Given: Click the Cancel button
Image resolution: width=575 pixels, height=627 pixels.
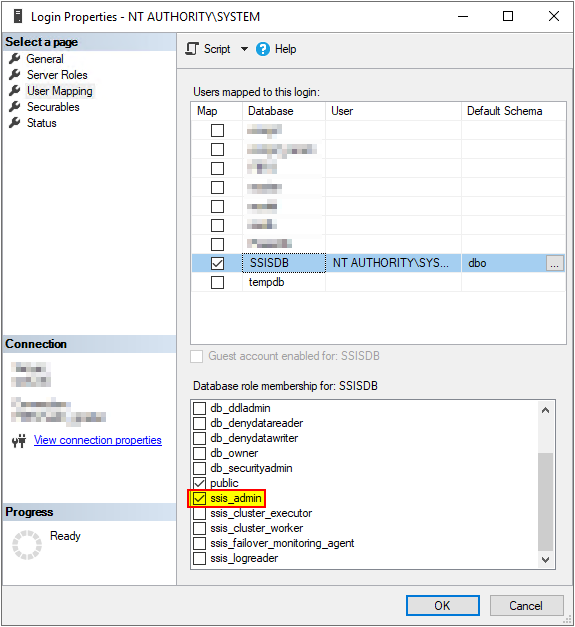Looking at the screenshot, I should click(526, 605).
